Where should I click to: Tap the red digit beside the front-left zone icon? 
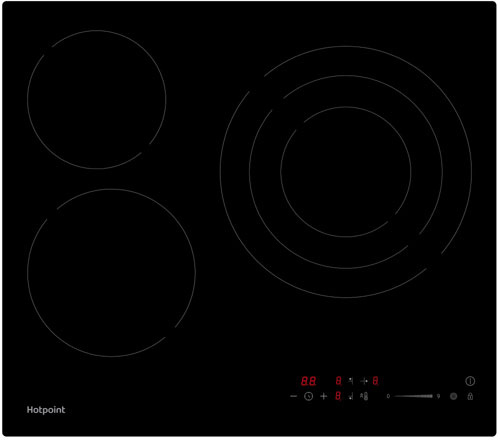pos(338,396)
